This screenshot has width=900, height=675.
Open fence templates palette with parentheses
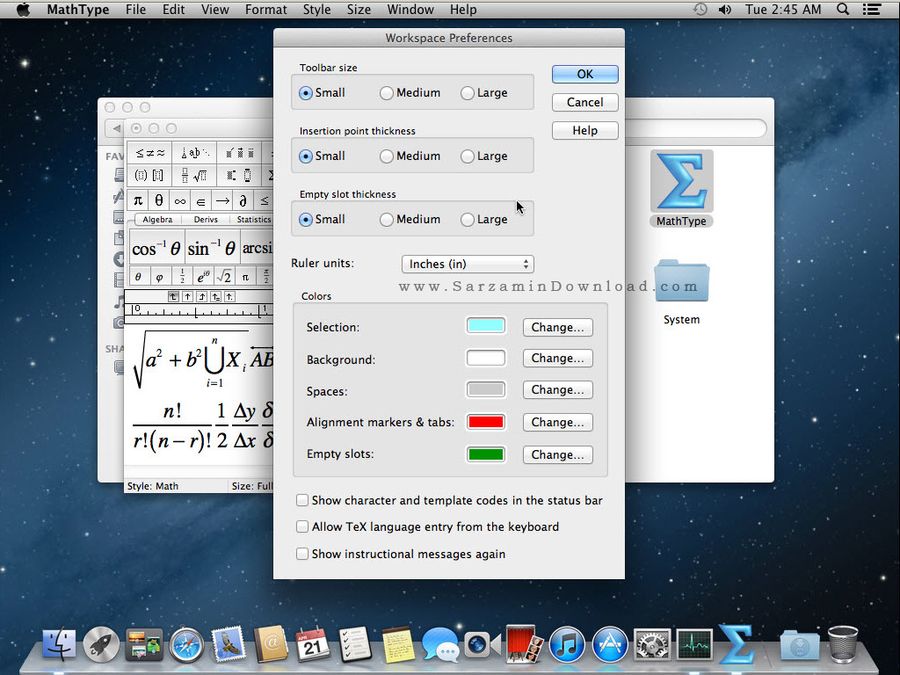coord(150,175)
